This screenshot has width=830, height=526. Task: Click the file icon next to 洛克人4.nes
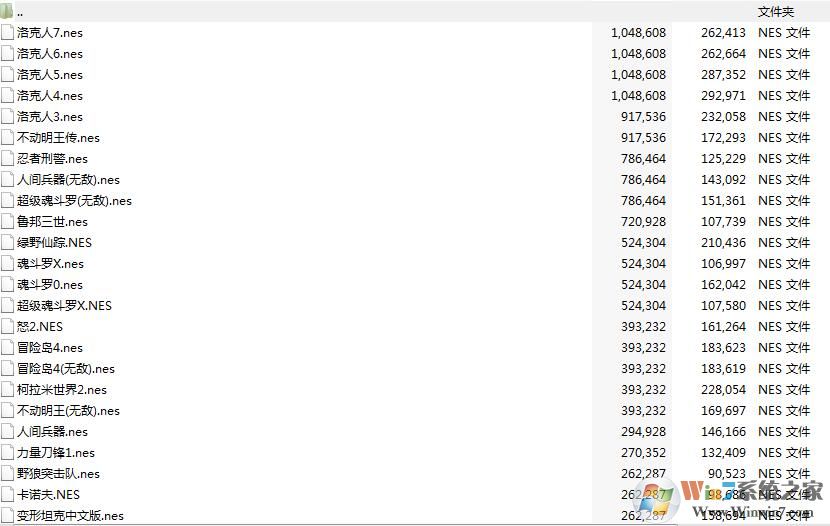[7, 95]
